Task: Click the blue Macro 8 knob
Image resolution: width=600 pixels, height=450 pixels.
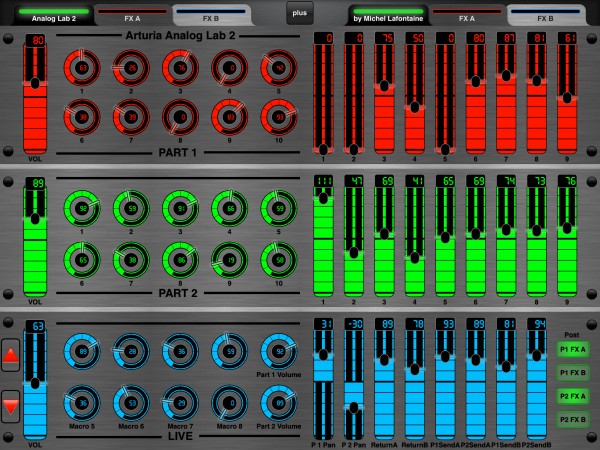Action: 229,403
